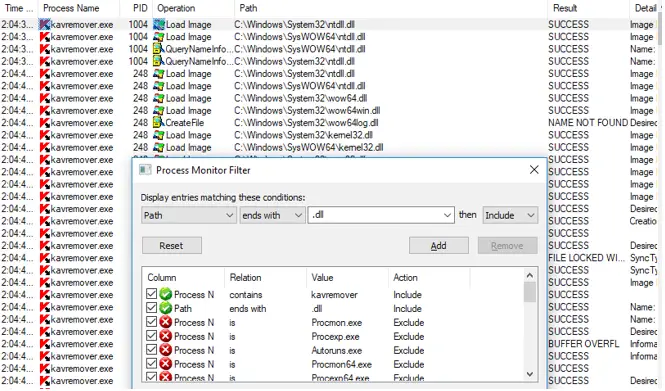
Task: Toggle the Procexp.exe Exclude filter checkbox
Action: pos(151,335)
